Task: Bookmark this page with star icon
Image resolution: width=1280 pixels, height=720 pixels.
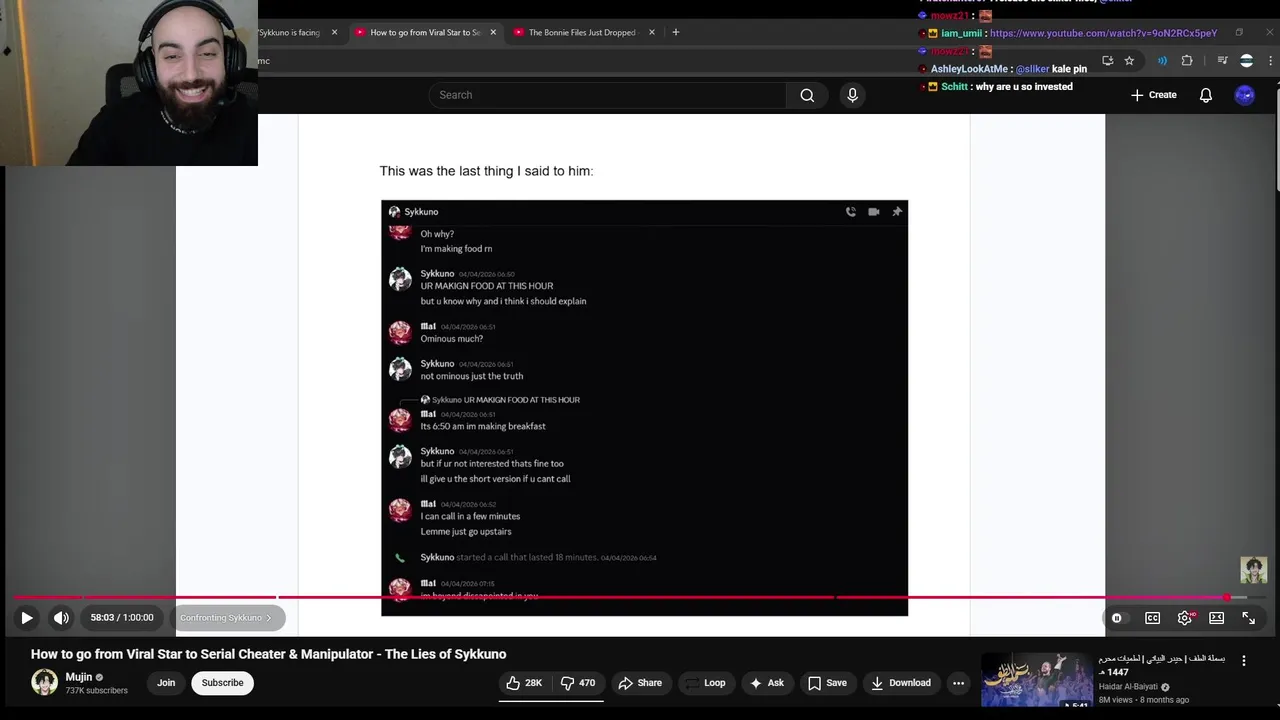Action: pyautogui.click(x=1129, y=61)
